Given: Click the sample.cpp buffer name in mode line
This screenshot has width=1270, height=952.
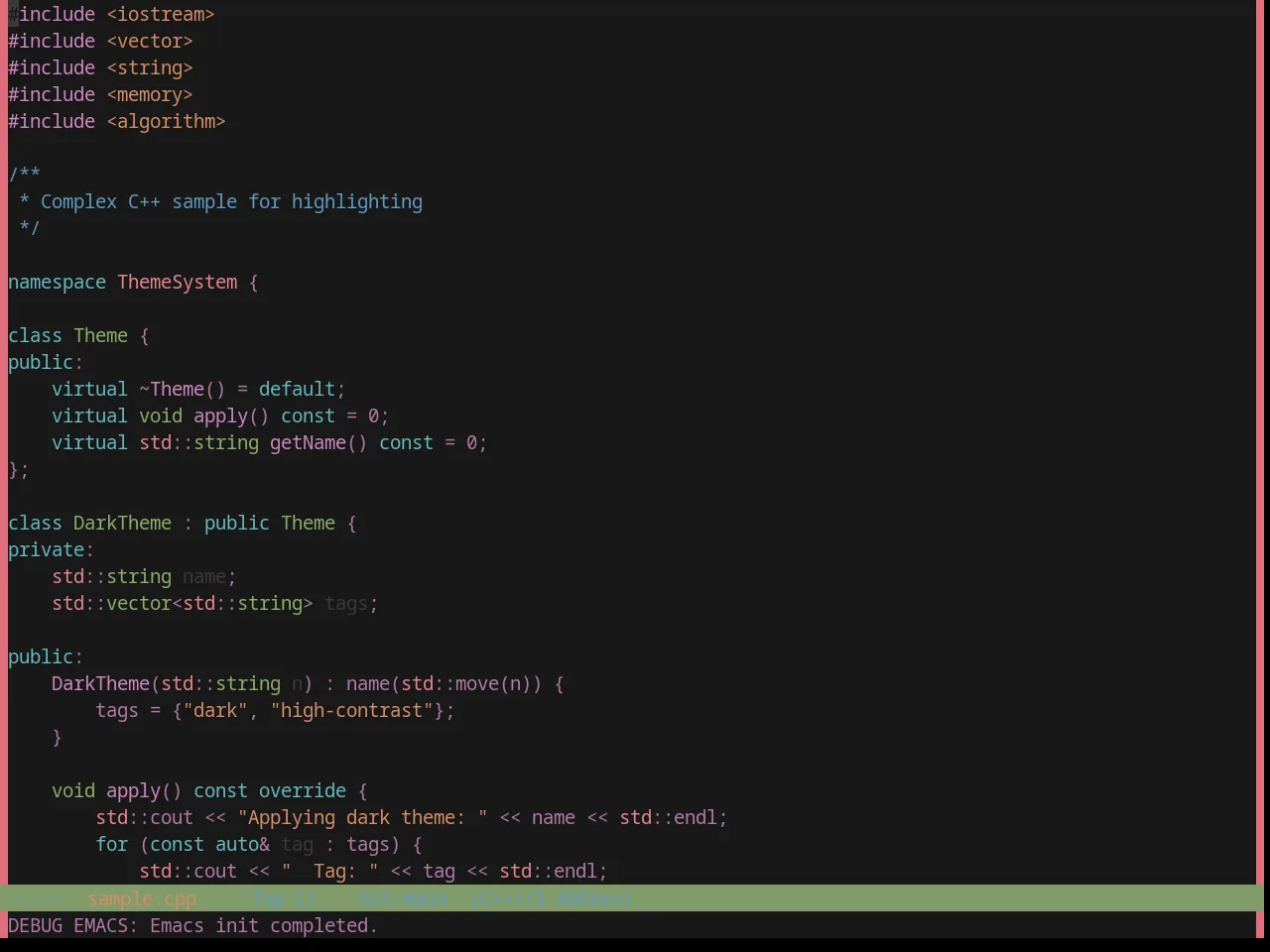Looking at the screenshot, I should [142, 898].
